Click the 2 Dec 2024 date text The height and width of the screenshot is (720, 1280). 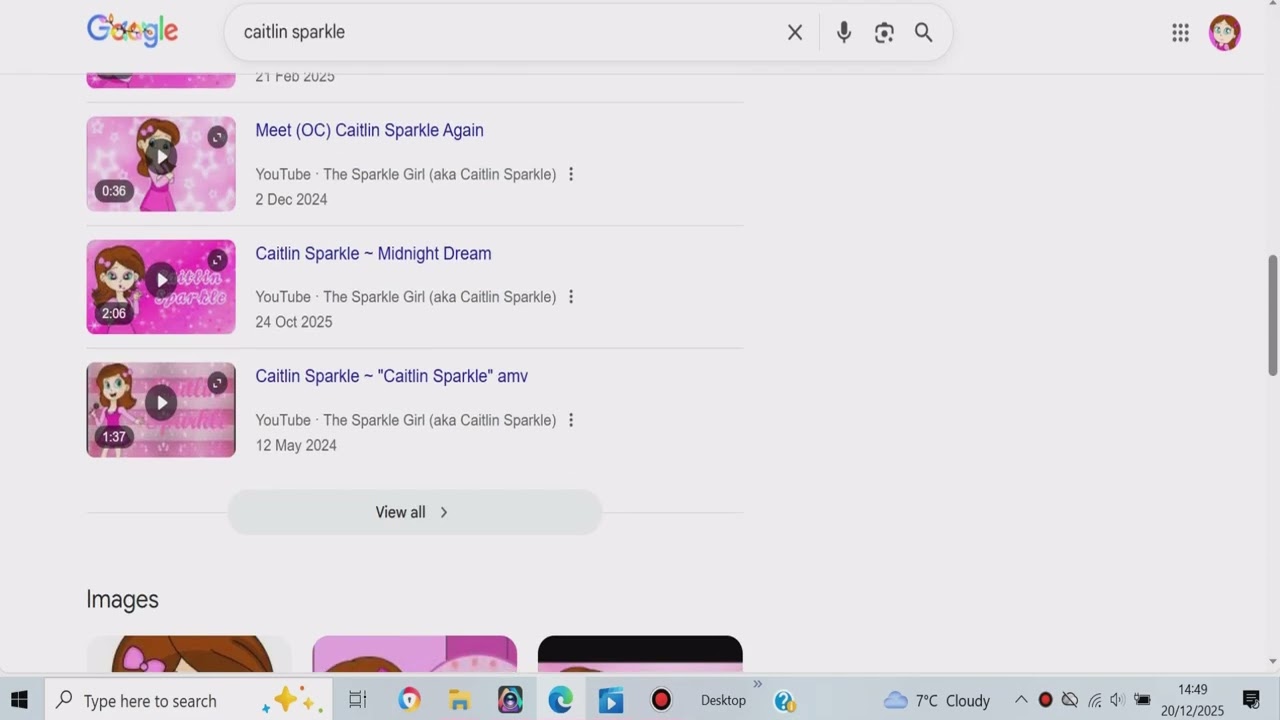coord(291,199)
